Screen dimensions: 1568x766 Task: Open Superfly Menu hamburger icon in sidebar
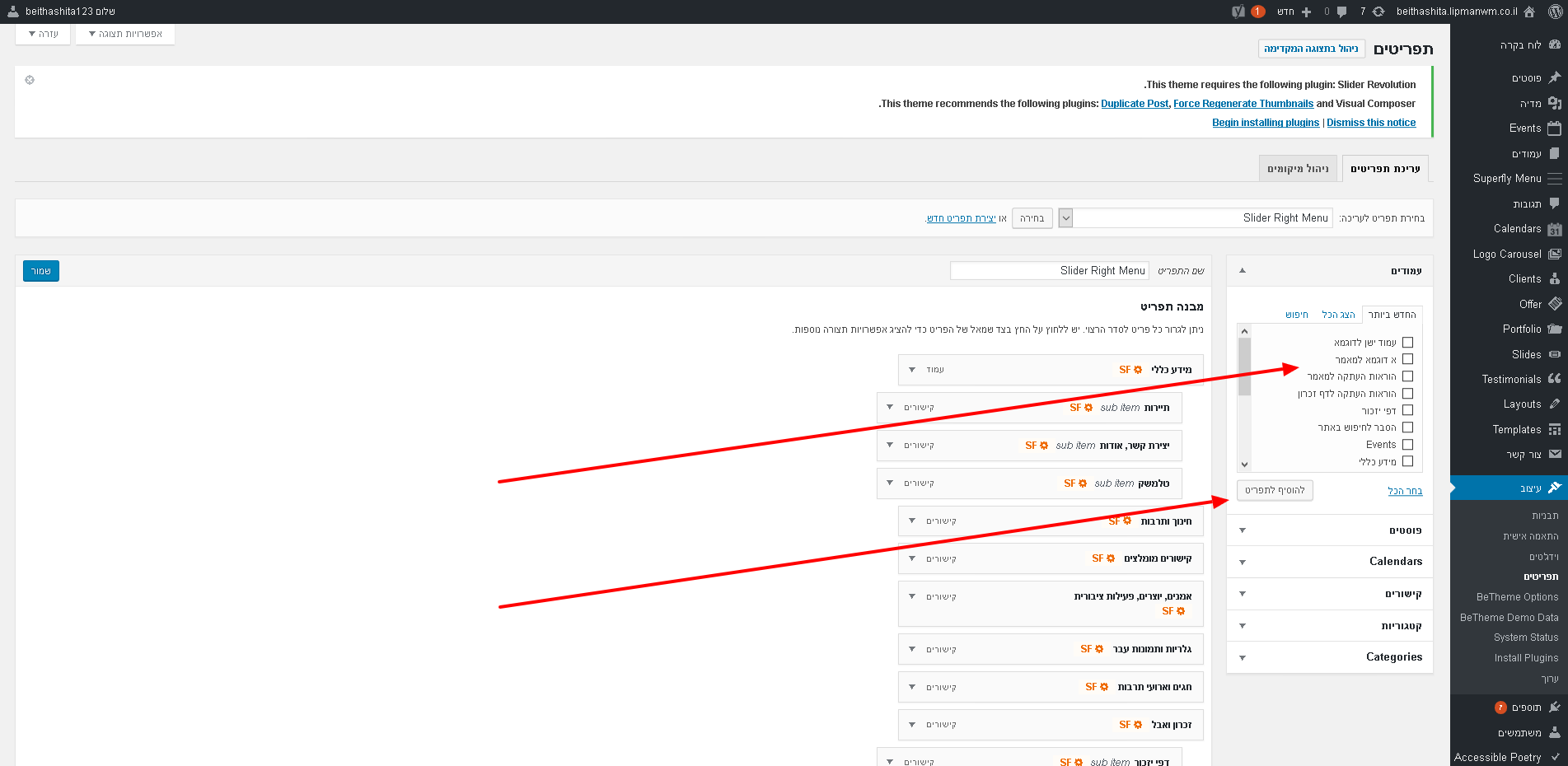pyautogui.click(x=1554, y=179)
